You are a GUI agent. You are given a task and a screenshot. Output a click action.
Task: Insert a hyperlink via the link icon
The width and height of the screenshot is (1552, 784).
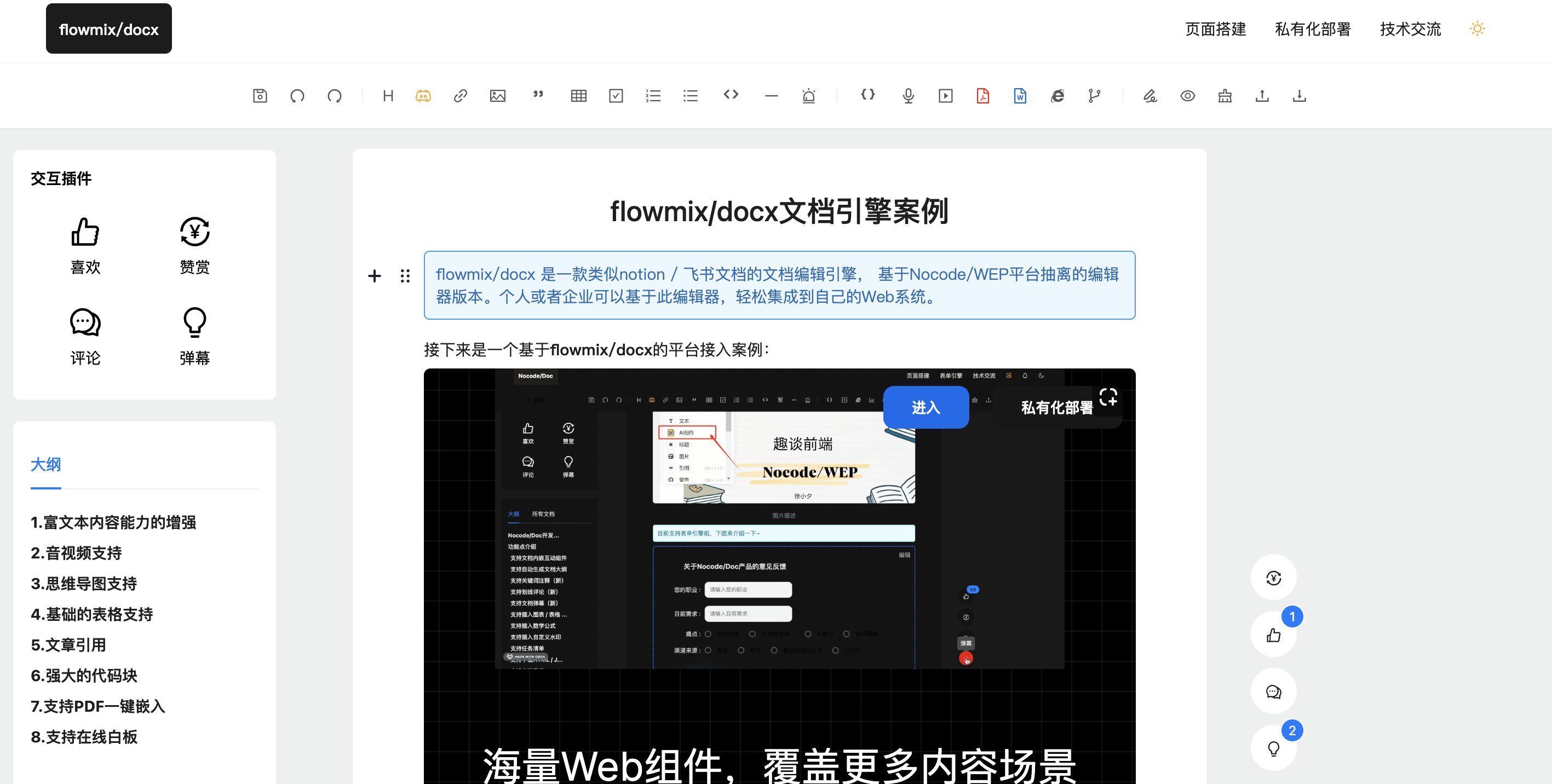point(461,96)
